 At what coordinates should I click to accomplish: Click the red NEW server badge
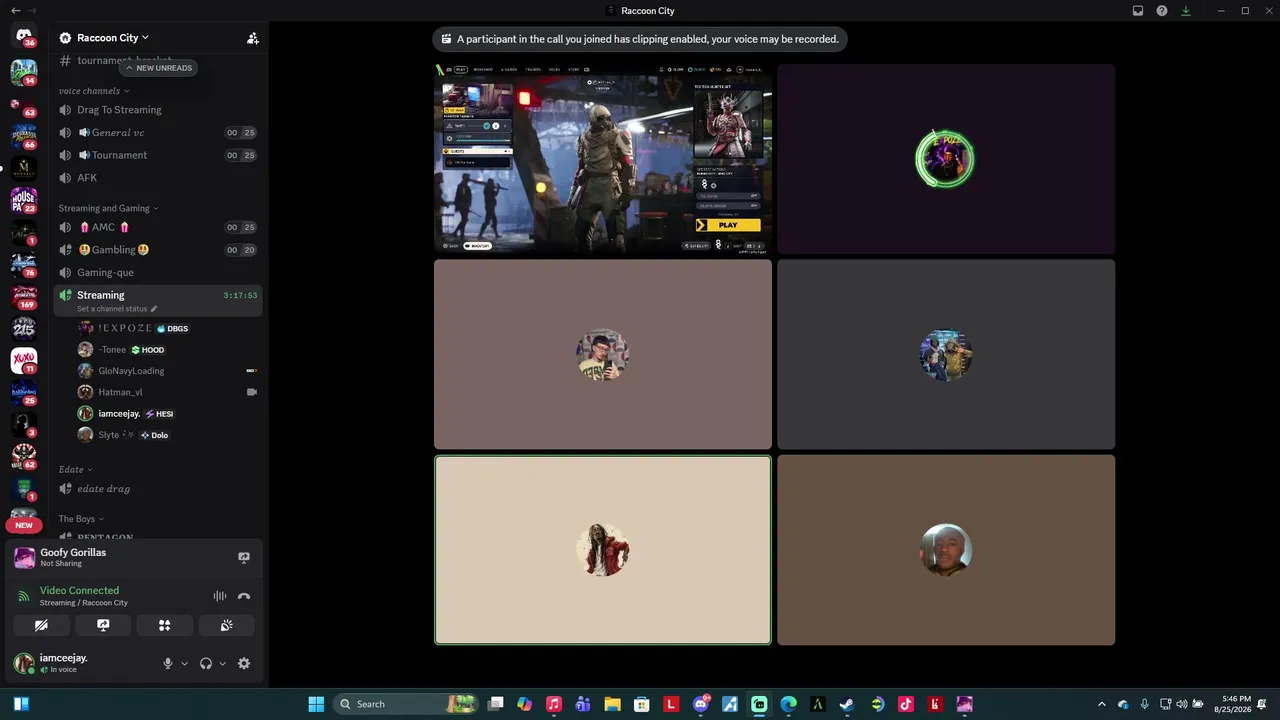24,525
